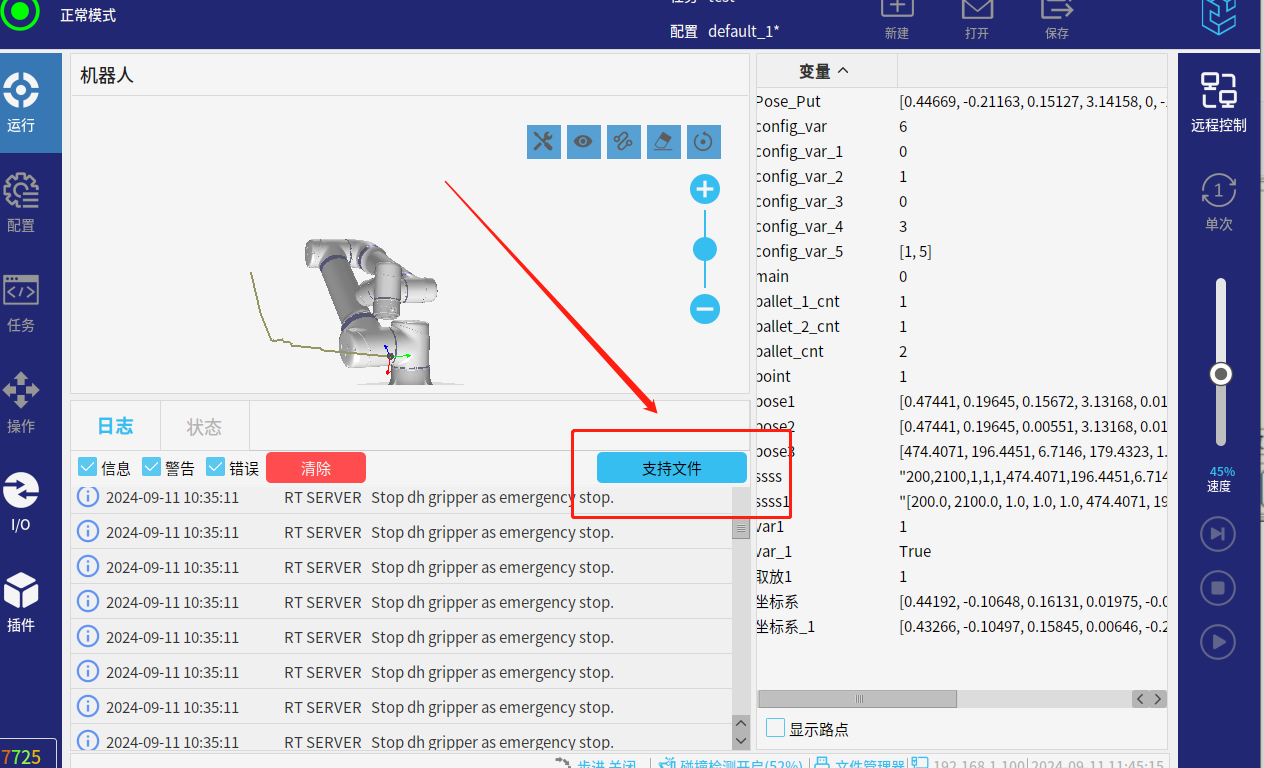The width and height of the screenshot is (1264, 768).
Task: Click the trajectory path icon in 3D view
Action: pyautogui.click(x=624, y=142)
